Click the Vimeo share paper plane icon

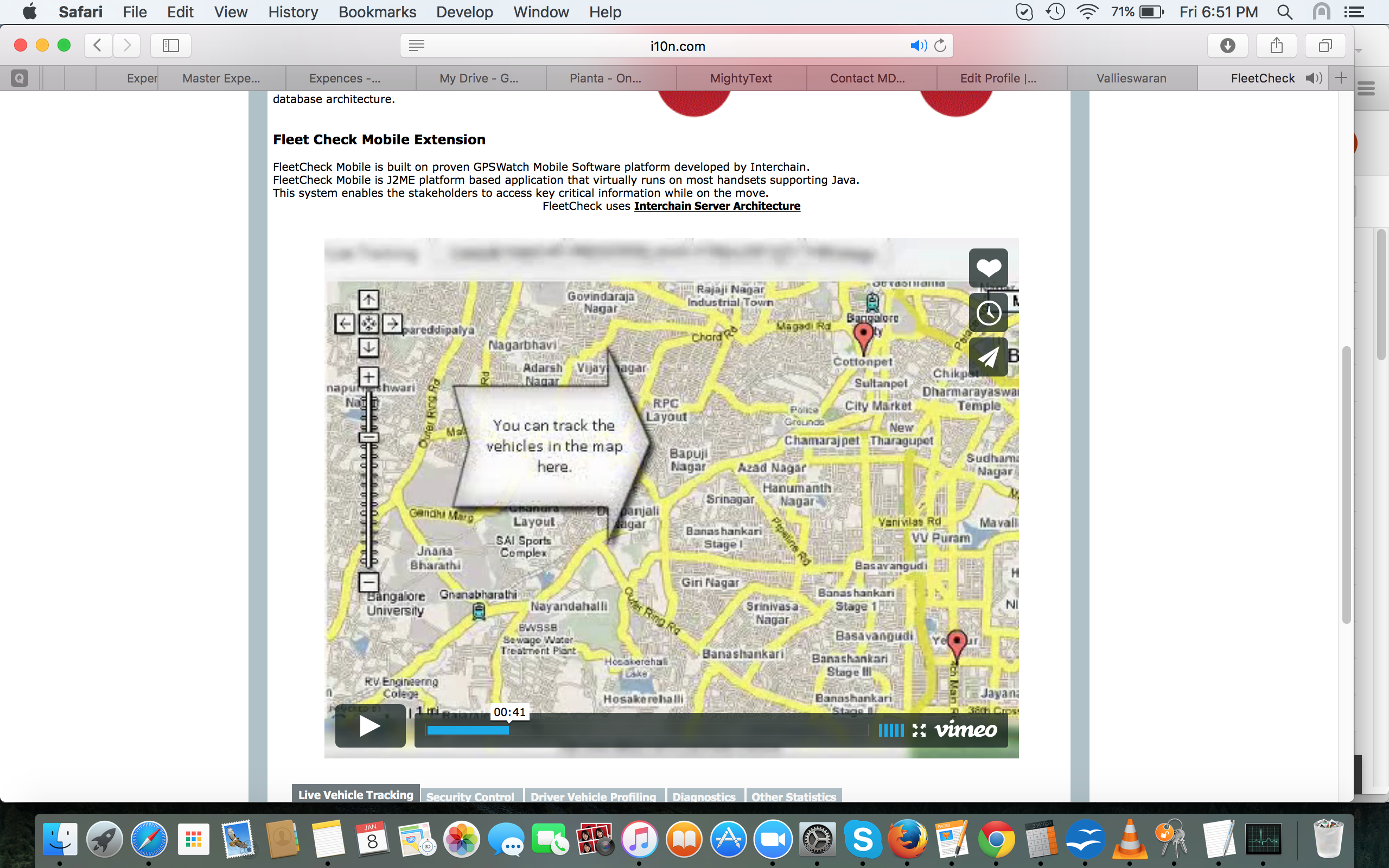(988, 357)
